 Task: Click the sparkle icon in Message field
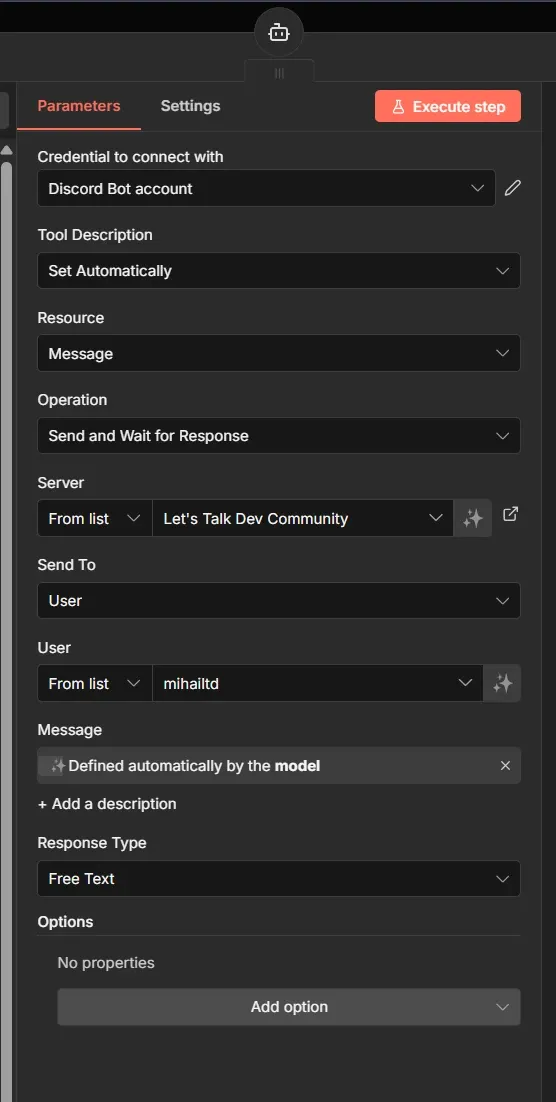pos(58,765)
